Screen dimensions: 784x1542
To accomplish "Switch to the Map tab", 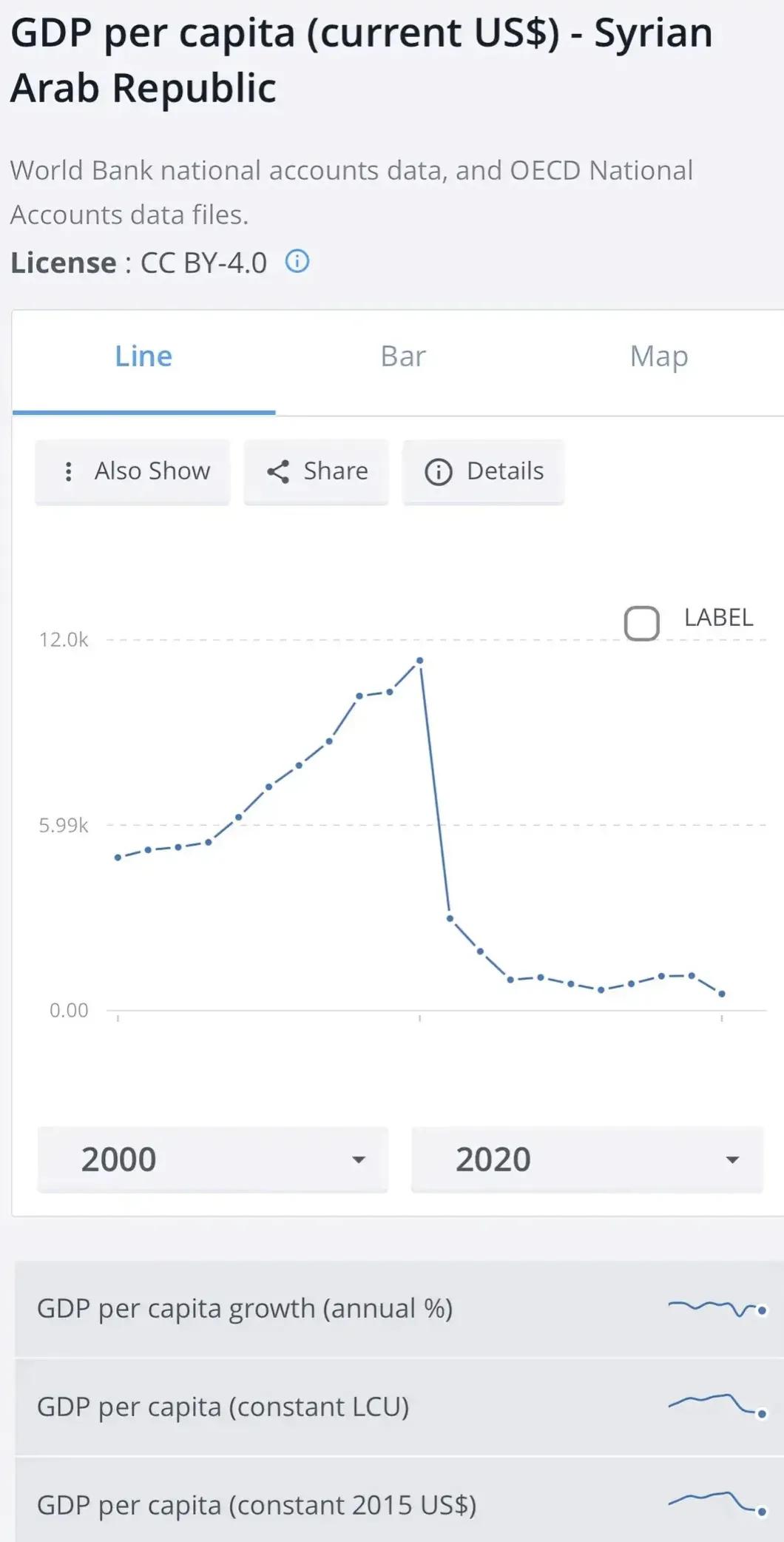I will point(659,357).
